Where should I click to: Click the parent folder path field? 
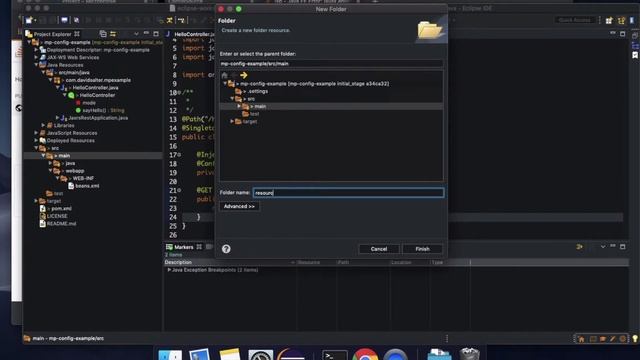[331, 64]
